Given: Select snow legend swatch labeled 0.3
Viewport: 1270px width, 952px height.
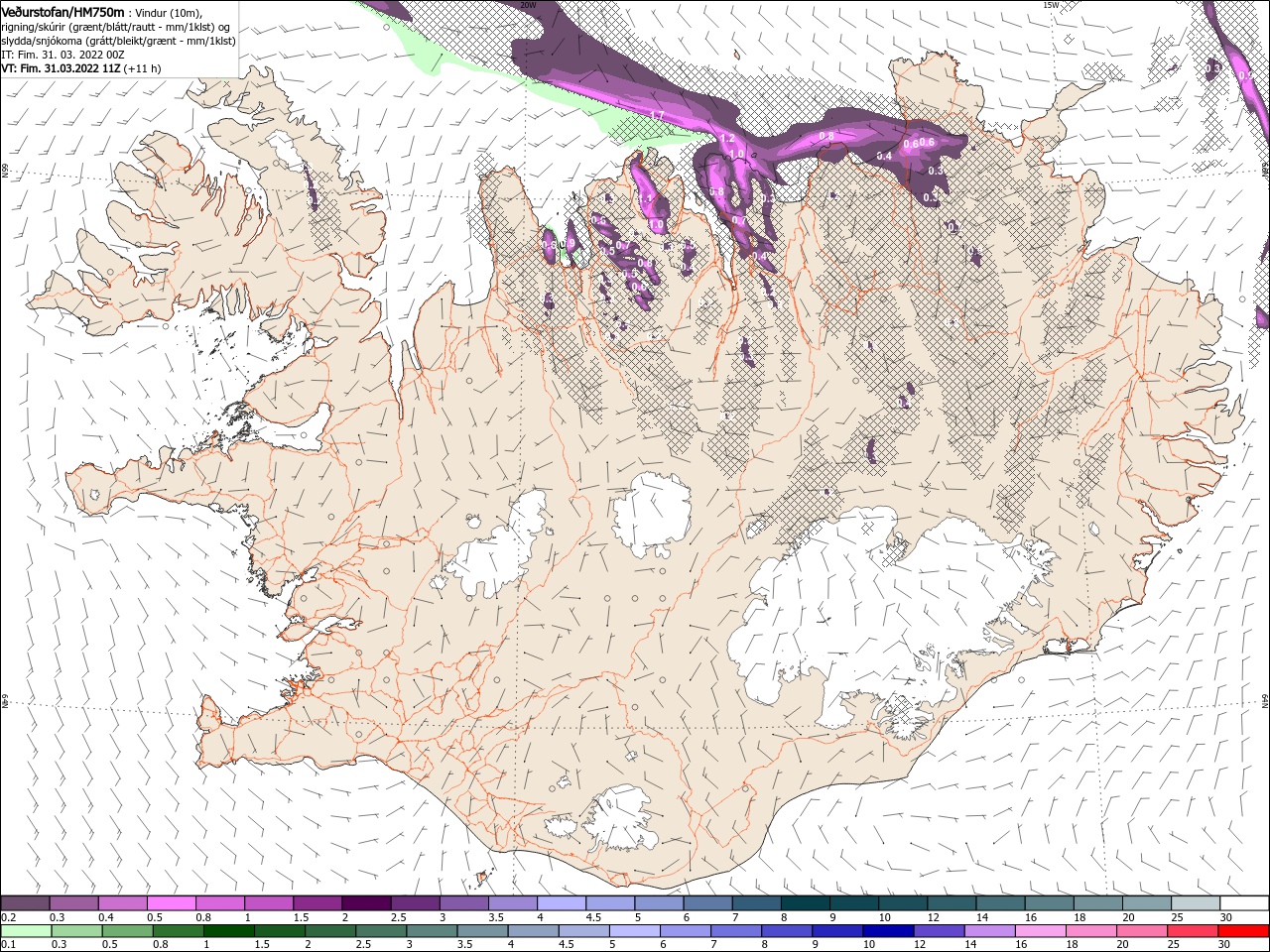Looking at the screenshot, I should point(74,903).
